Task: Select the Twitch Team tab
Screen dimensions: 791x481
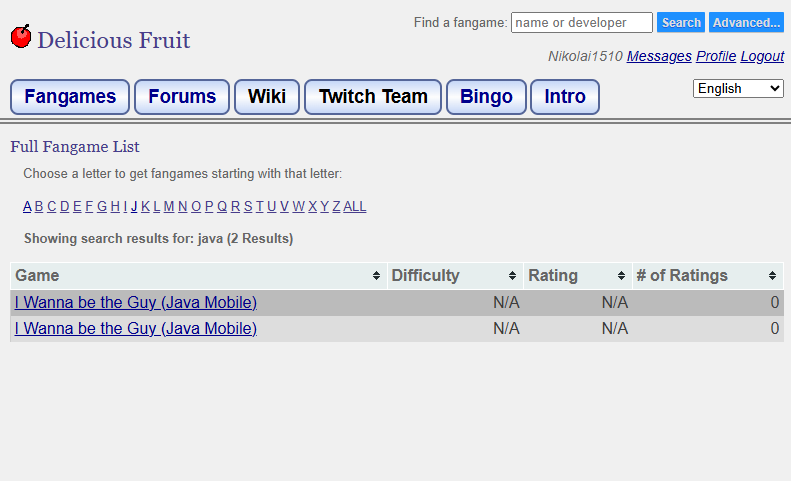Action: 373,97
